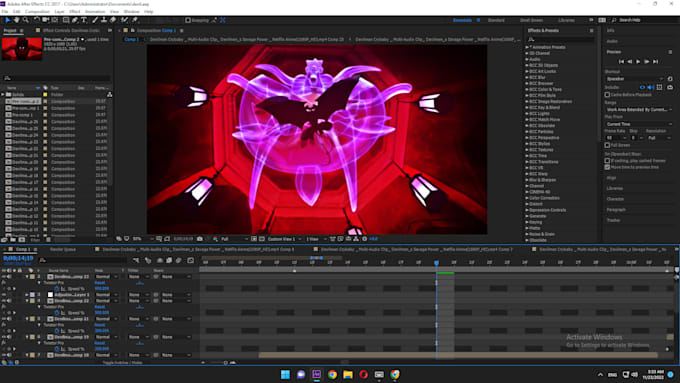680x383 pixels.
Task: Select the Clone Stamp tool
Action: (x=104, y=20)
